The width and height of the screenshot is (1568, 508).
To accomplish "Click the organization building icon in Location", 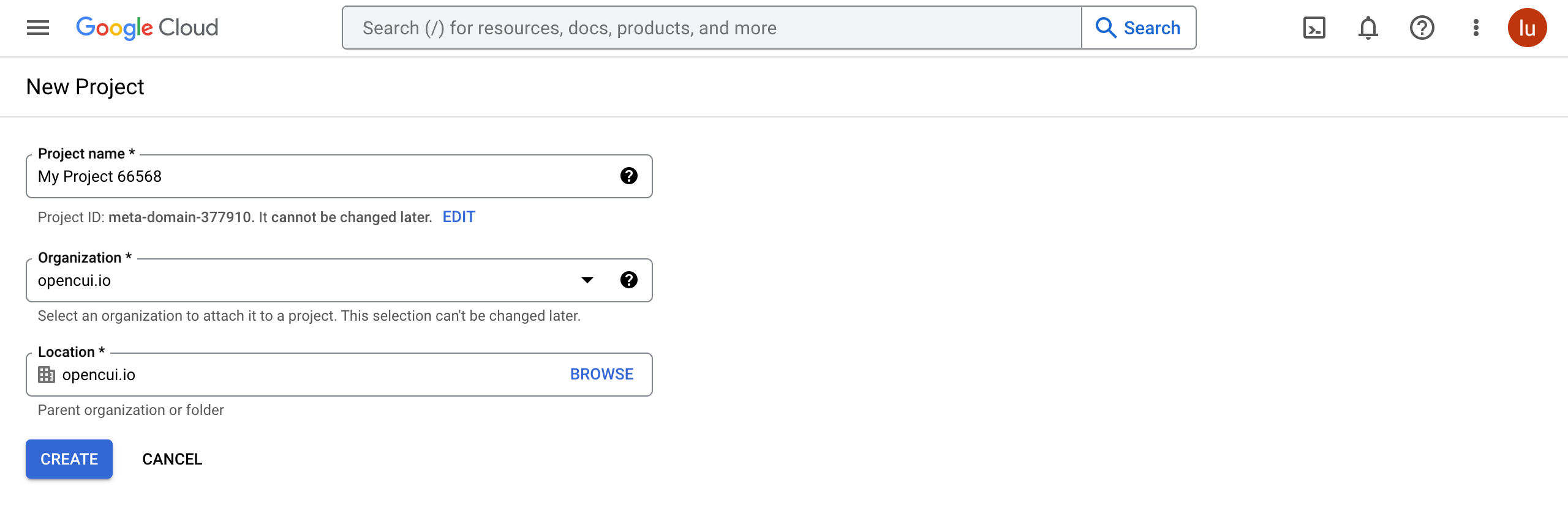I will pyautogui.click(x=47, y=375).
